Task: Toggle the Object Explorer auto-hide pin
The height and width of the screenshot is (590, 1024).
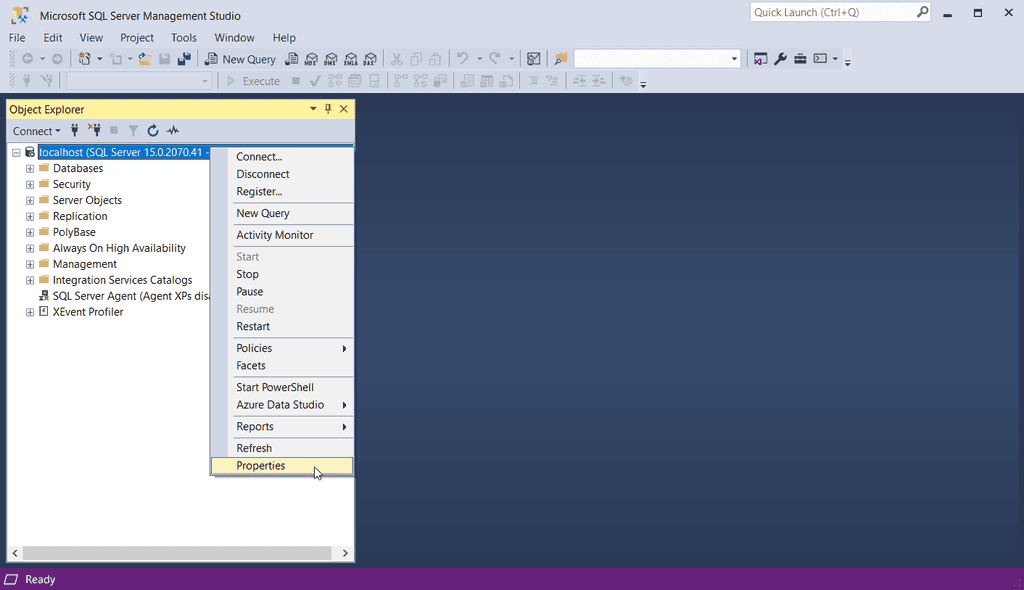Action: click(x=328, y=109)
